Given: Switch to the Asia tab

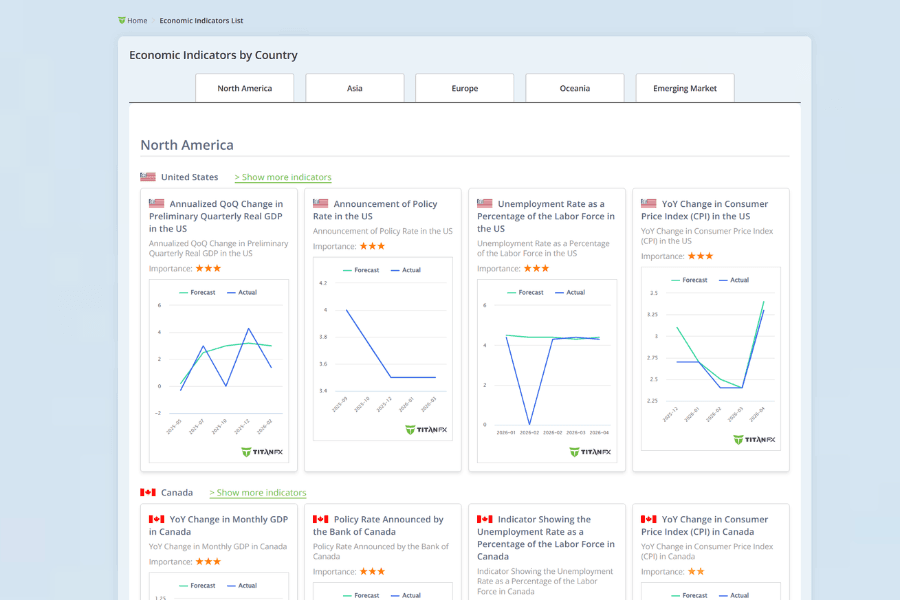Looking at the screenshot, I should (x=354, y=88).
